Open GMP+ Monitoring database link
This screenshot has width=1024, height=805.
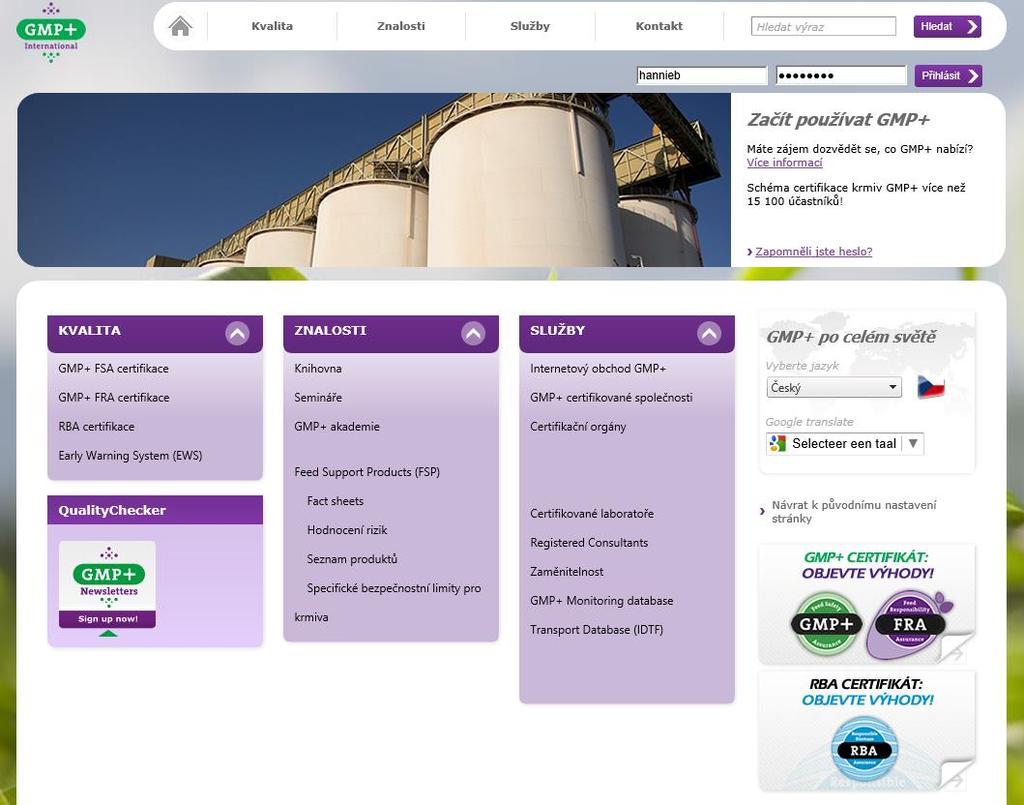(x=601, y=601)
